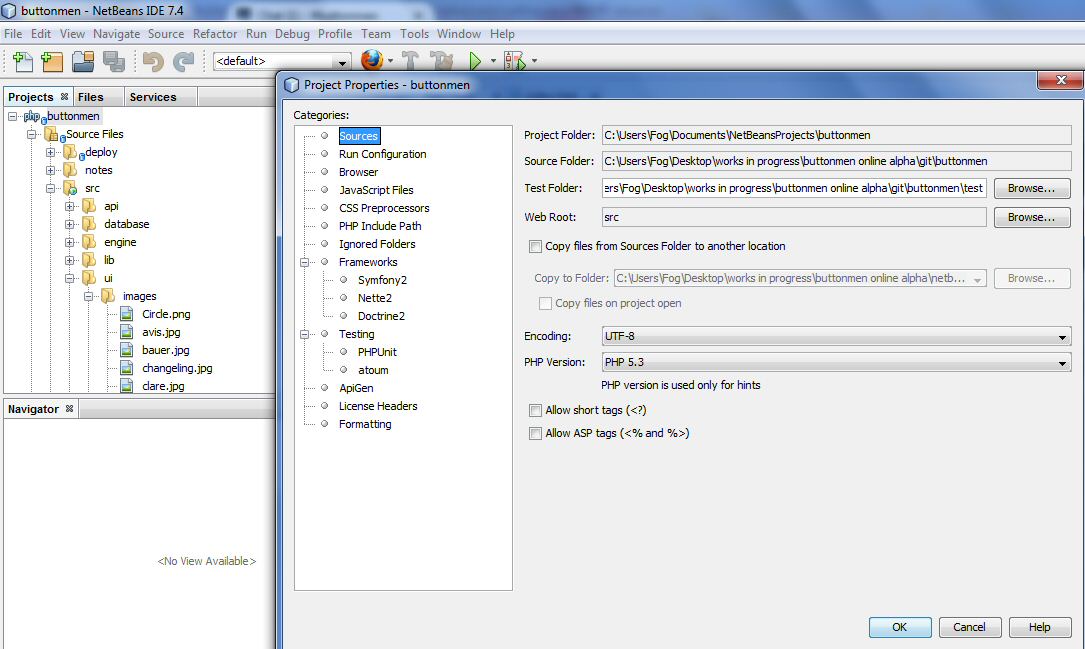Screen dimensions: 1085x649
Task: Open the File menu
Action: coord(12,34)
